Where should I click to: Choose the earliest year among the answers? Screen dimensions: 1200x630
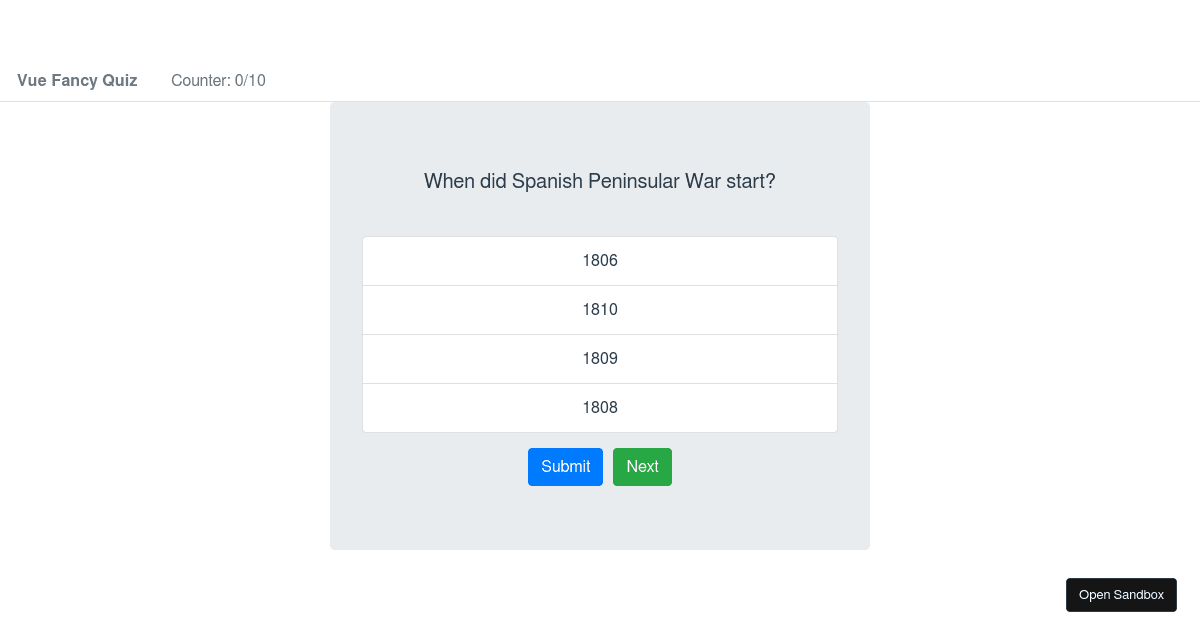click(x=600, y=261)
